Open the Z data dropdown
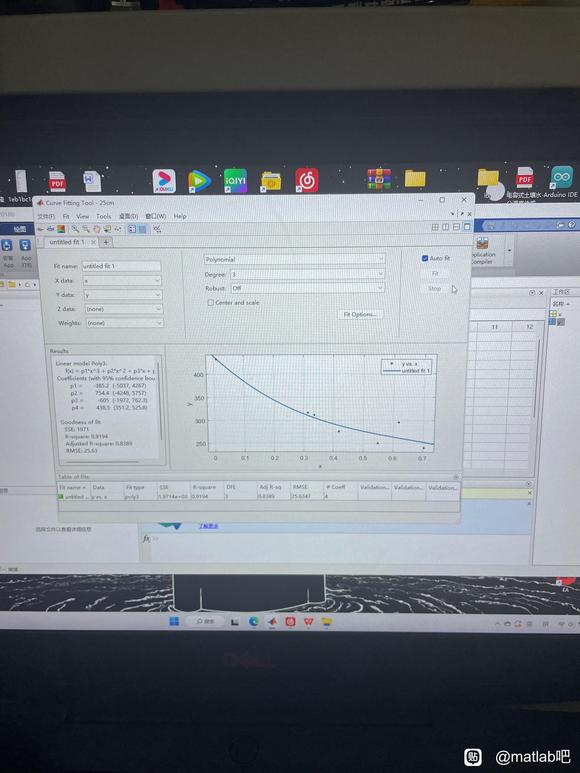Image resolution: width=580 pixels, height=773 pixels. pyautogui.click(x=124, y=309)
